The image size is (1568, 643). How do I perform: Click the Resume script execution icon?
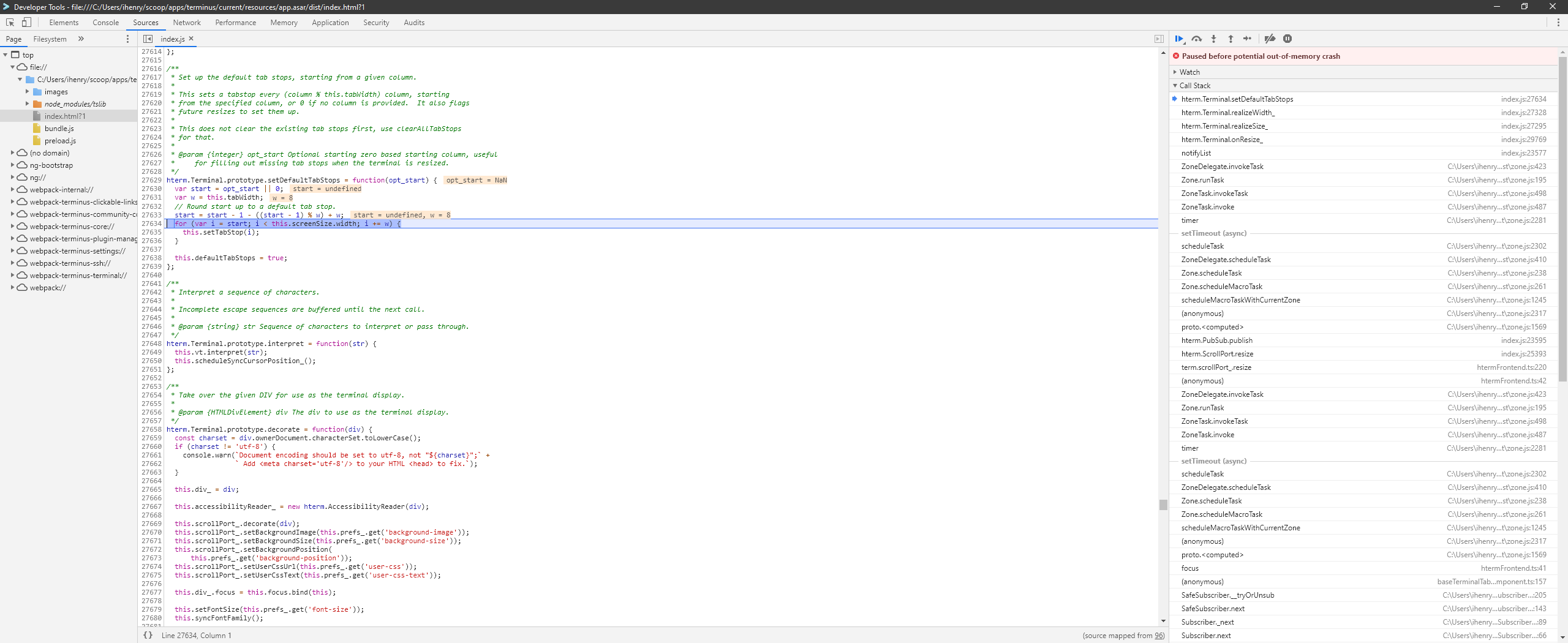click(x=1179, y=39)
